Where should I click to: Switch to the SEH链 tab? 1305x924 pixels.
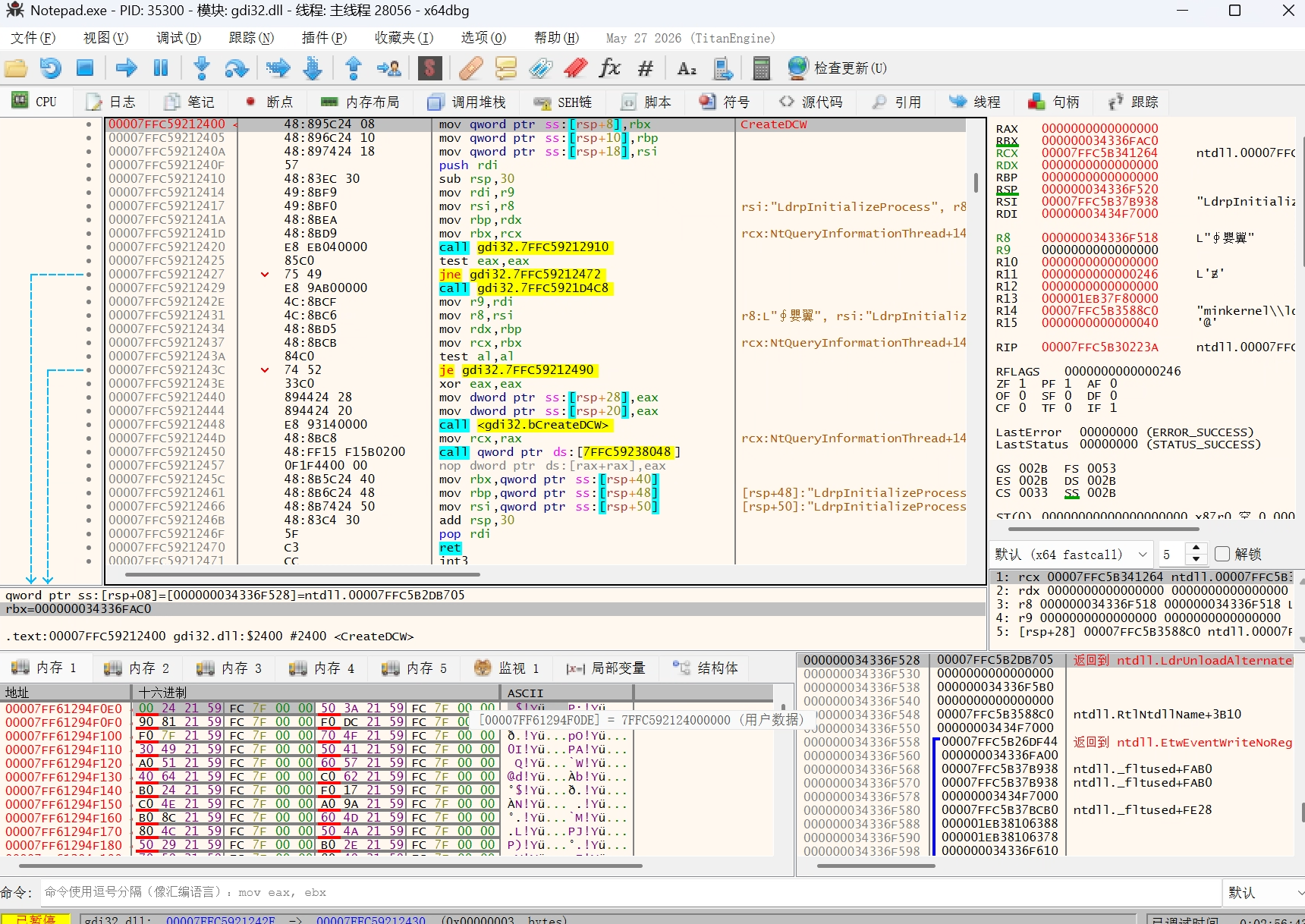(x=562, y=102)
